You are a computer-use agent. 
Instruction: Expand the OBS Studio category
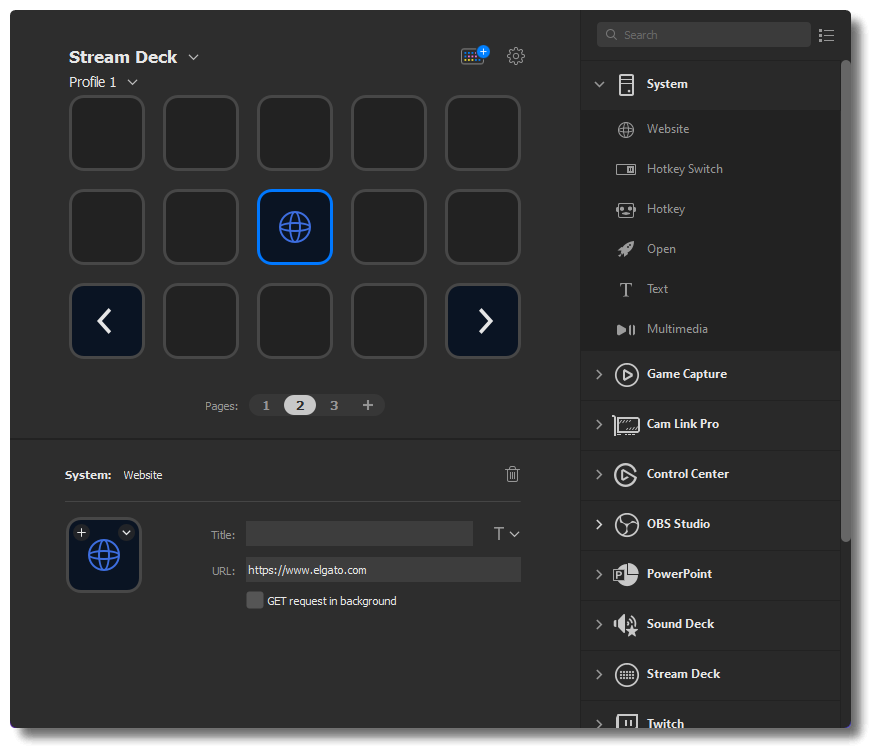pyautogui.click(x=600, y=524)
